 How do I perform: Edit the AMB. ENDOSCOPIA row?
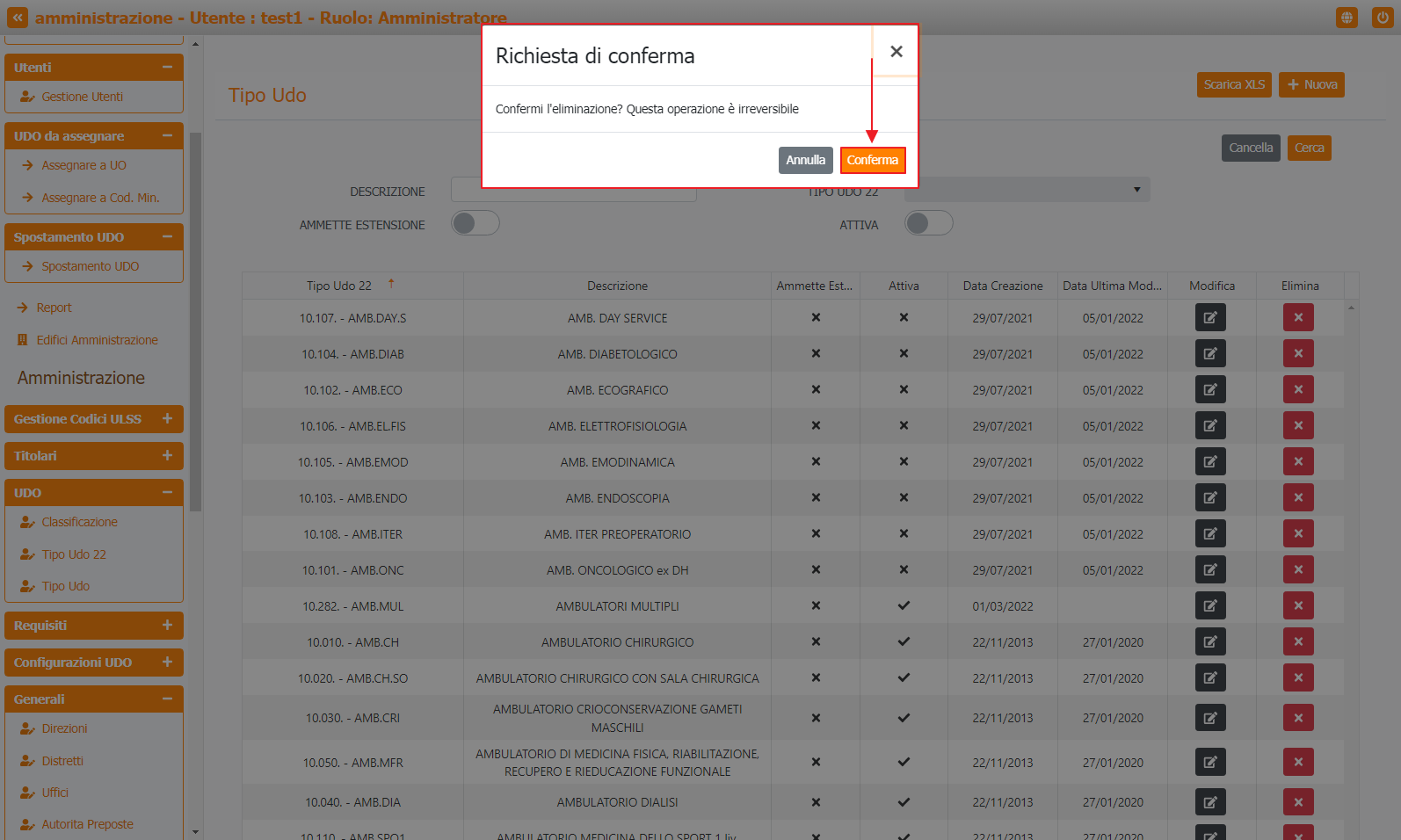[1210, 497]
